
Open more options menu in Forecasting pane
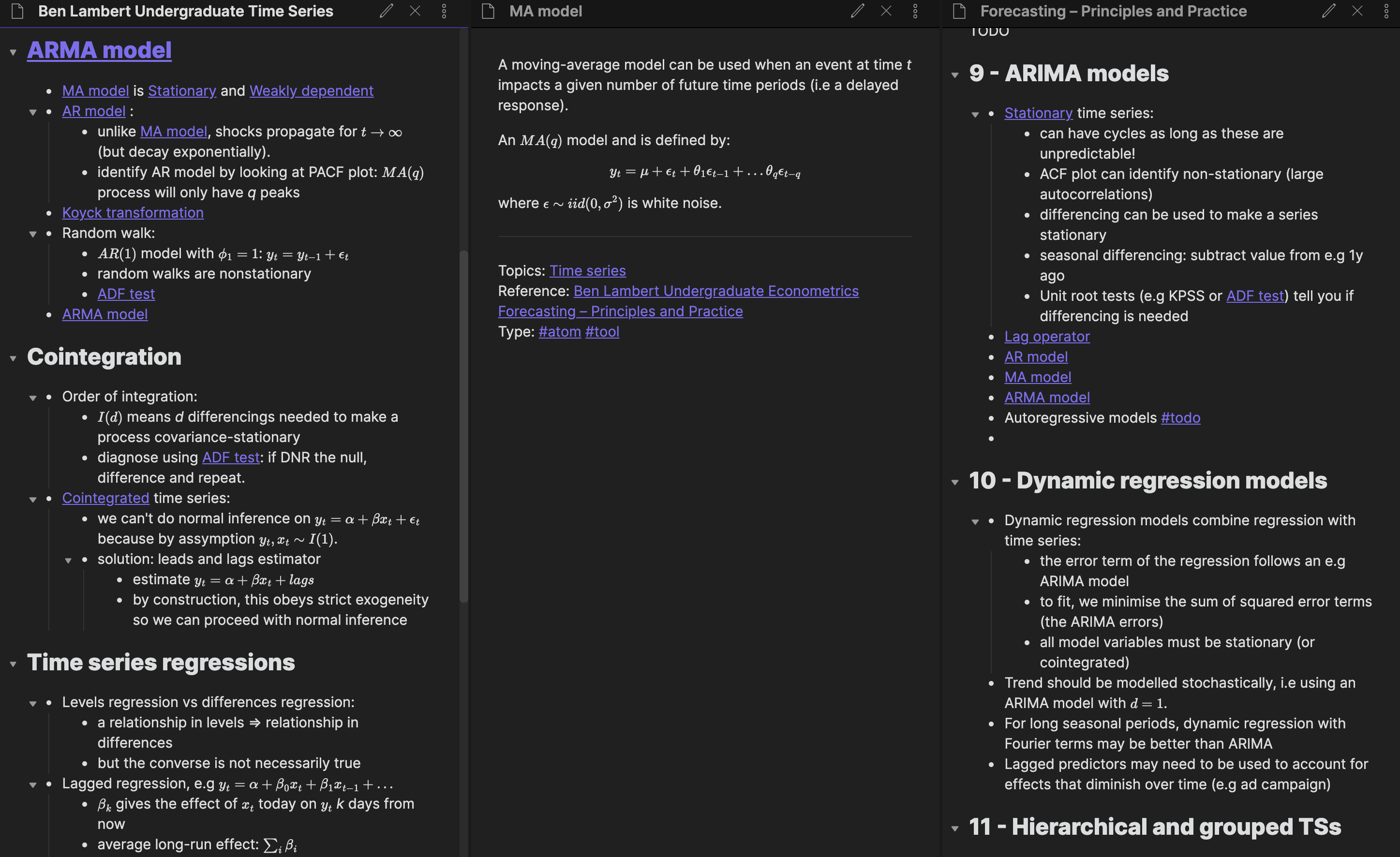[x=1386, y=11]
